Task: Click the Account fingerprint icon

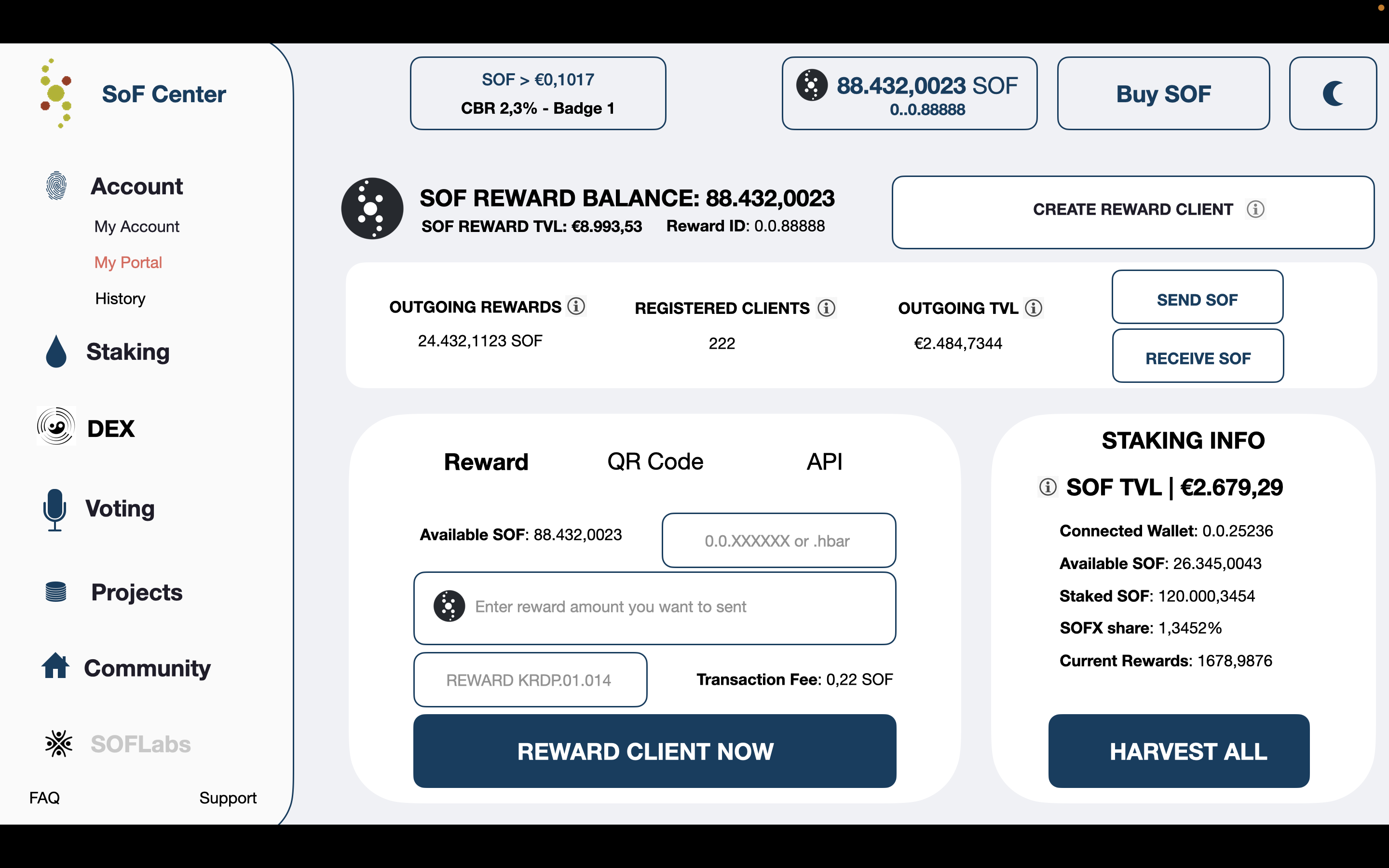Action: pos(56,186)
